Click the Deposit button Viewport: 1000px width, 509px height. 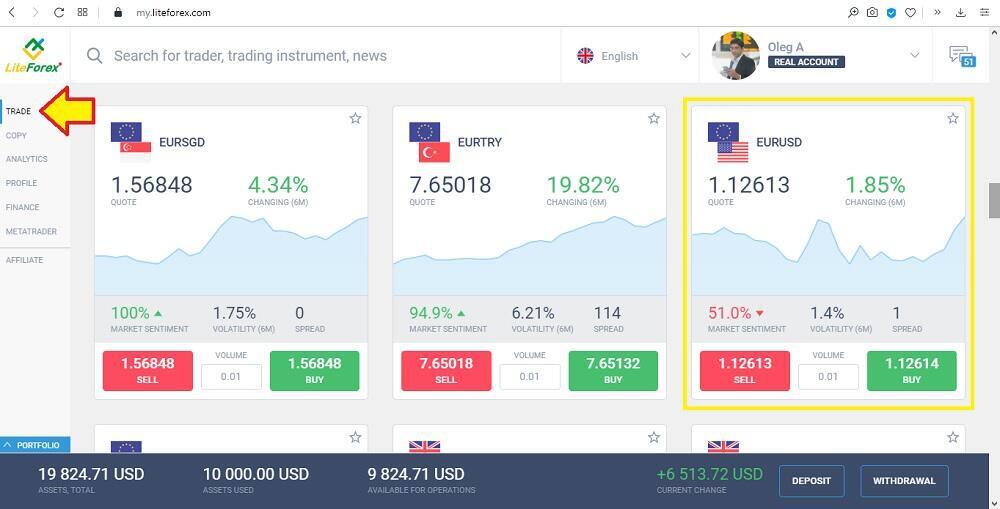(811, 481)
